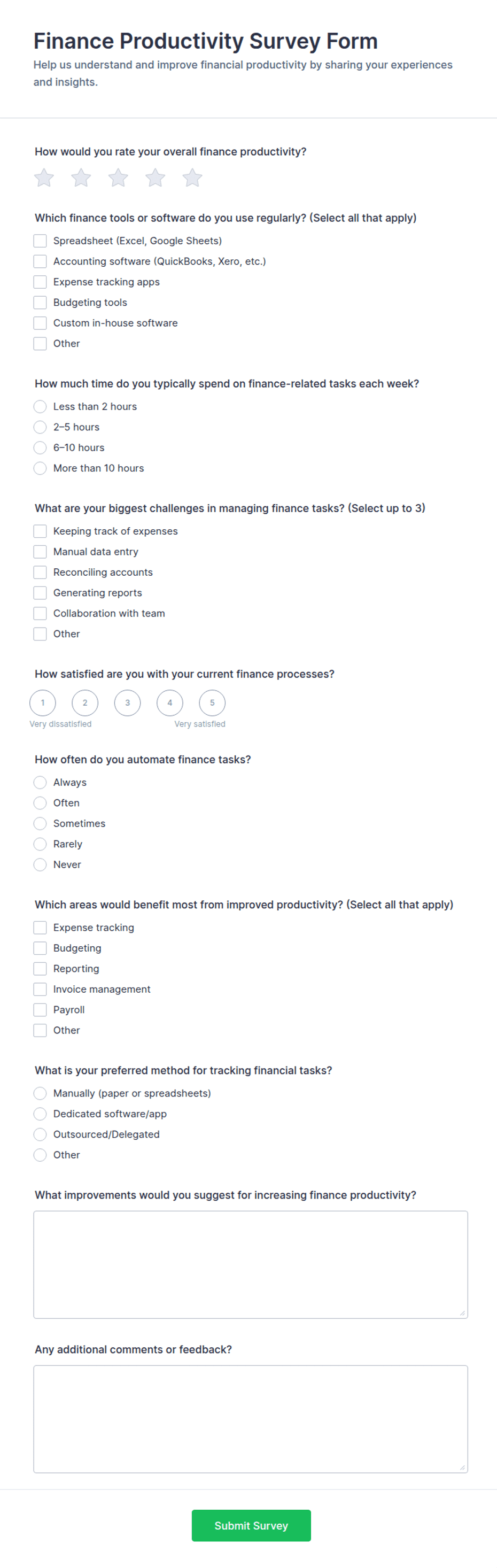Choose the third star rating
This screenshot has height=1568, width=497.
coord(118,177)
